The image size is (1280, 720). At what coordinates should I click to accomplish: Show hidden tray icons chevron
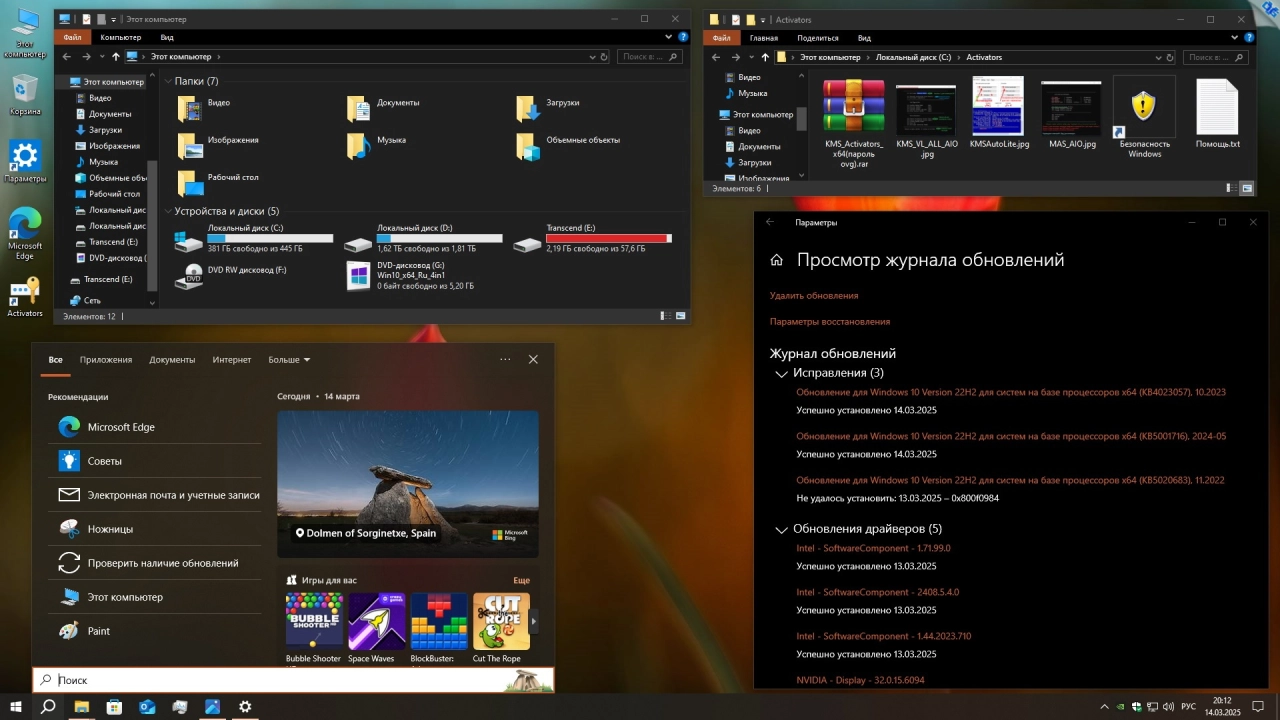[1107, 706]
